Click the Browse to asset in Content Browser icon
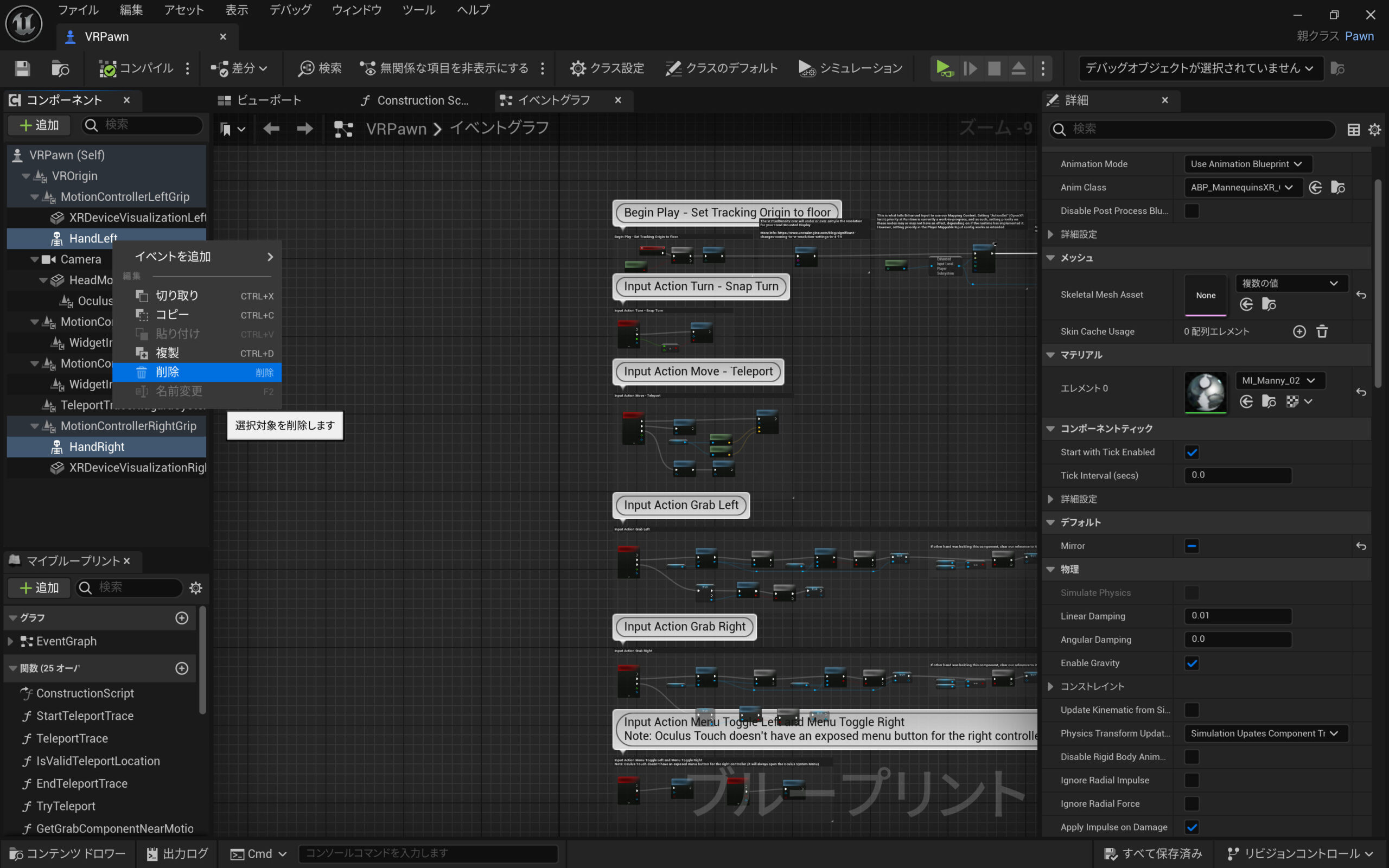The image size is (1389, 868). tap(60, 68)
